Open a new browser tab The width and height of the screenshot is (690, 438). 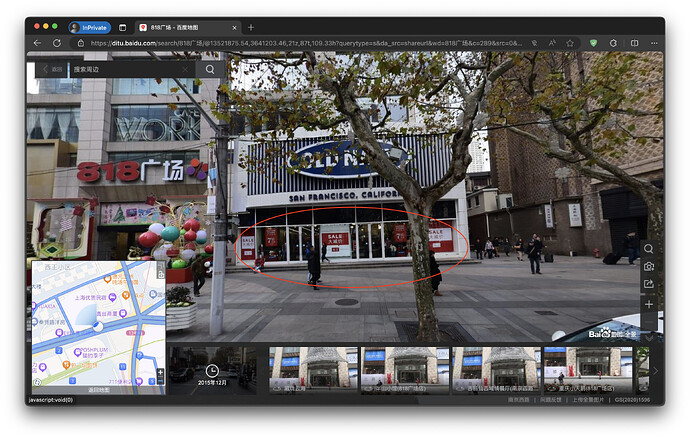[251, 27]
